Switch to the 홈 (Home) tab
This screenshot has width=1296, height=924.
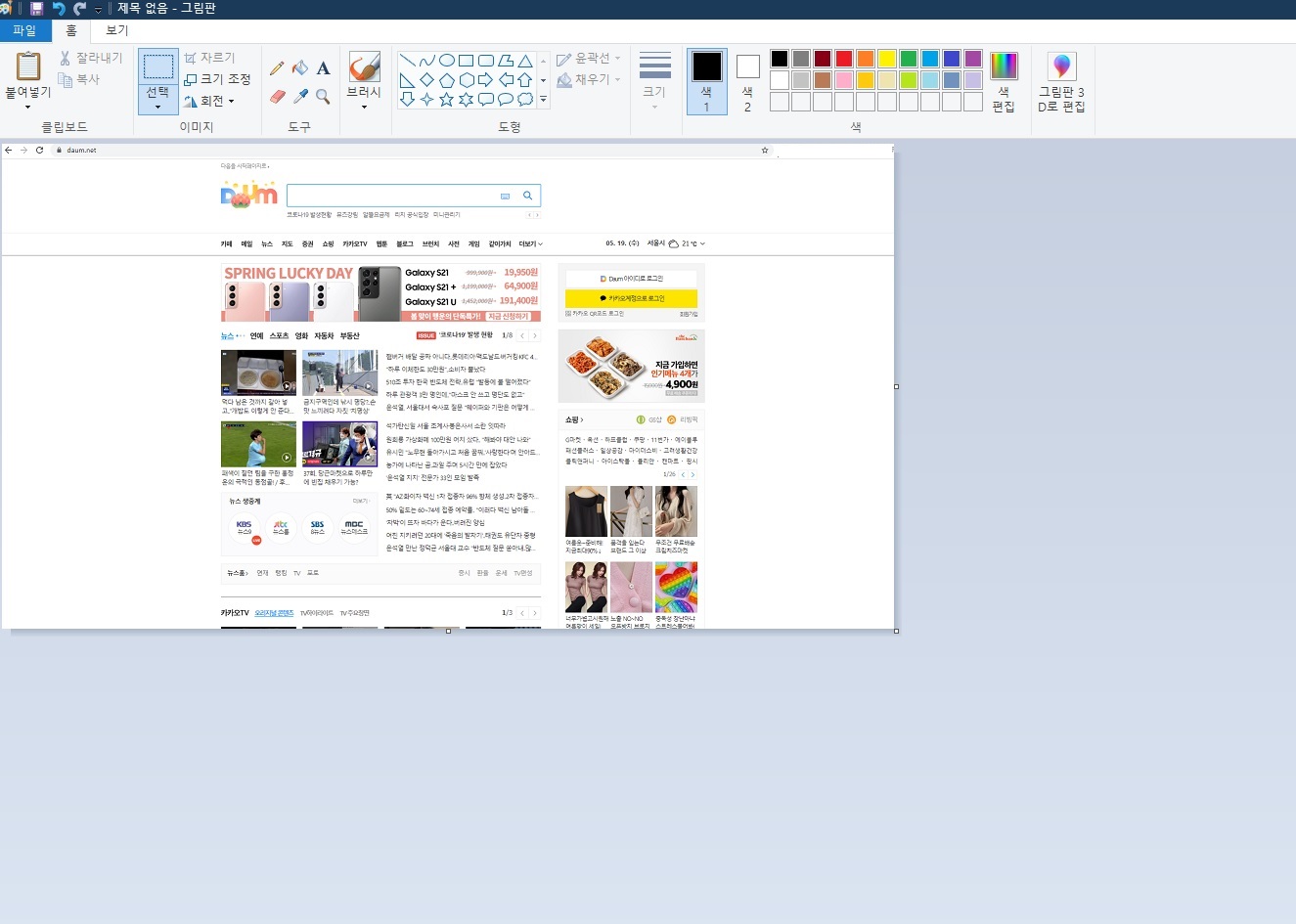click(71, 31)
